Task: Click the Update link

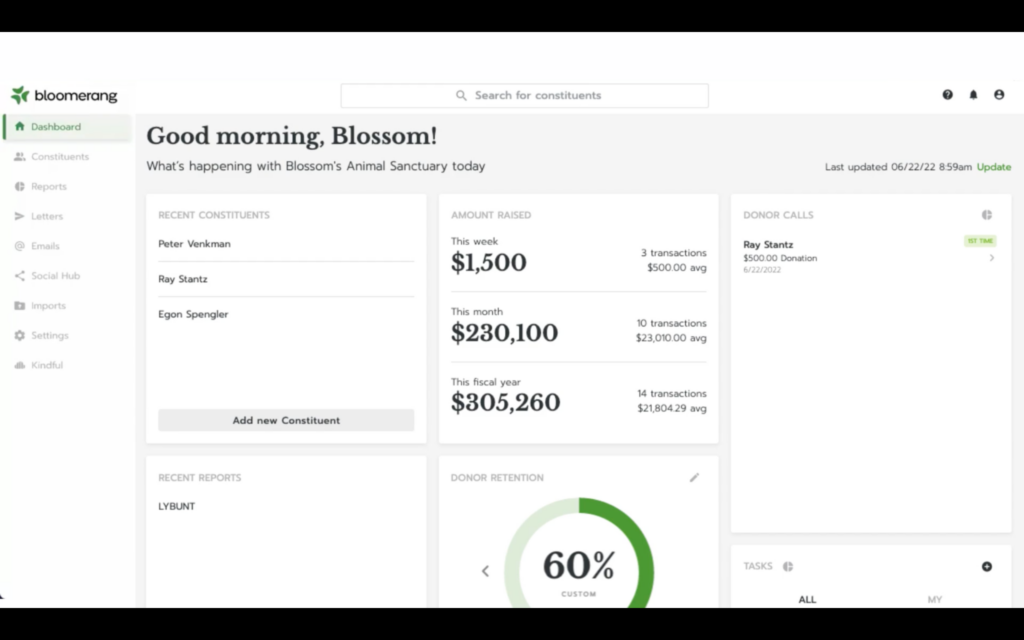Action: click(x=993, y=167)
